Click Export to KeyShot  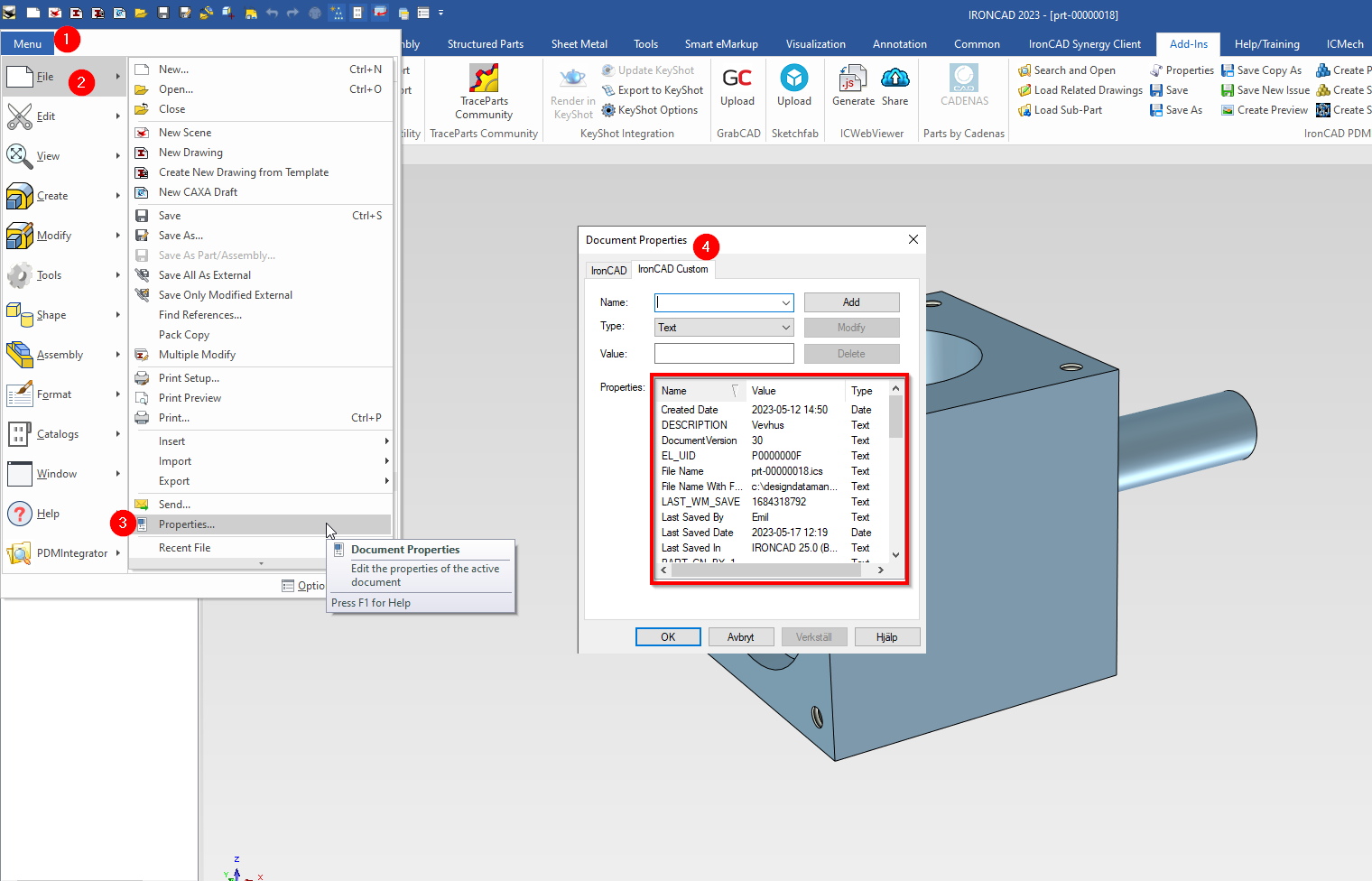[653, 90]
